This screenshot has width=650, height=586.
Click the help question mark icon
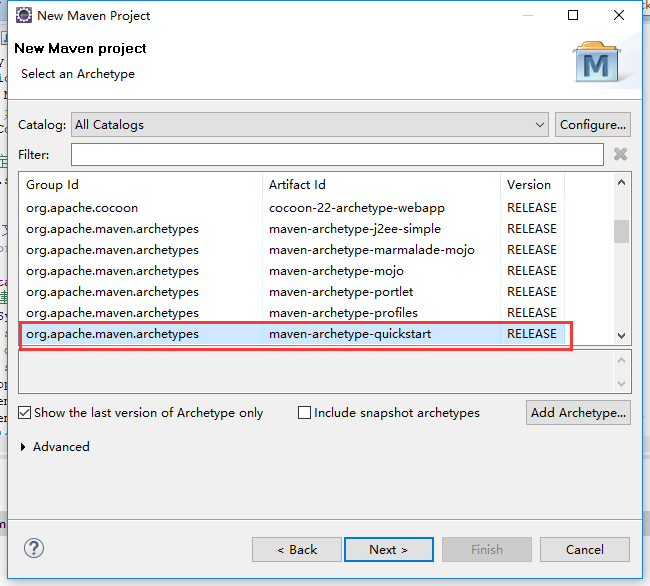(x=34, y=548)
